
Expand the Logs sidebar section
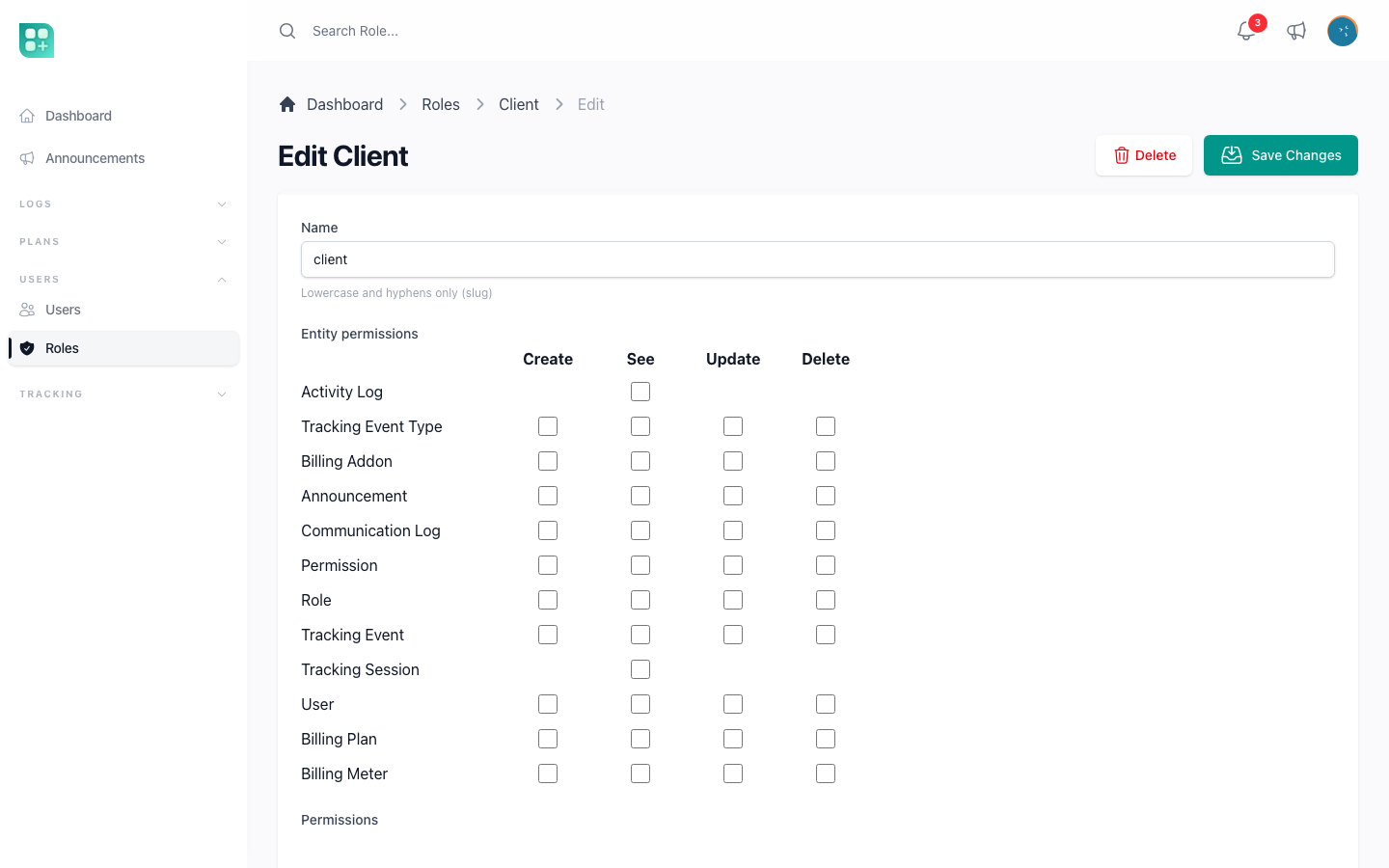pyautogui.click(x=123, y=204)
